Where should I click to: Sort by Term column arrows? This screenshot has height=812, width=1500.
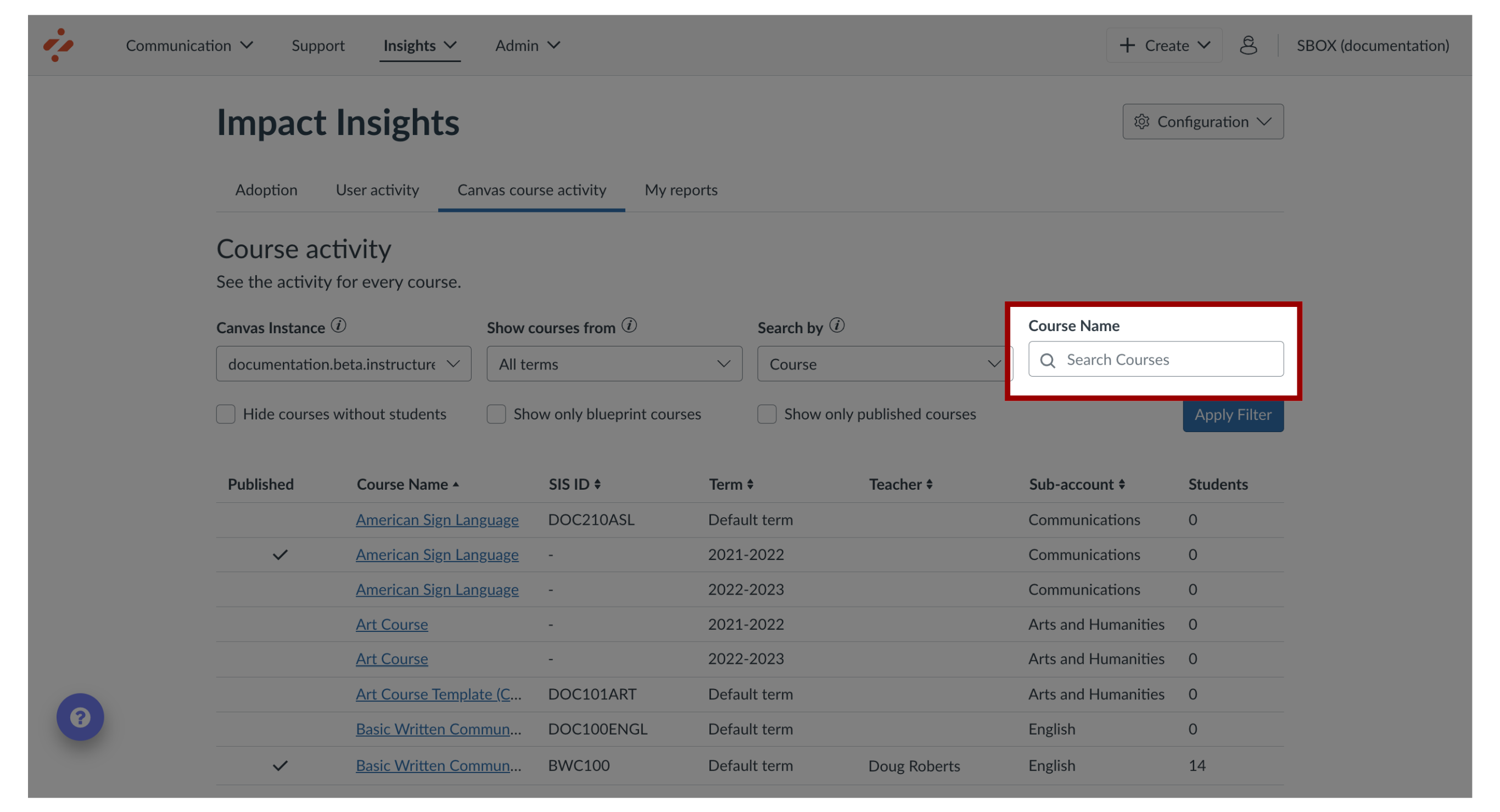(x=750, y=484)
